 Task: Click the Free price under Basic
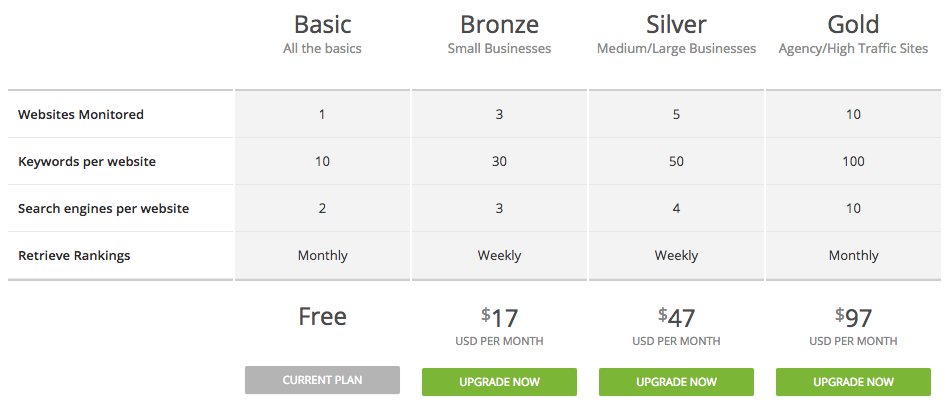point(322,317)
